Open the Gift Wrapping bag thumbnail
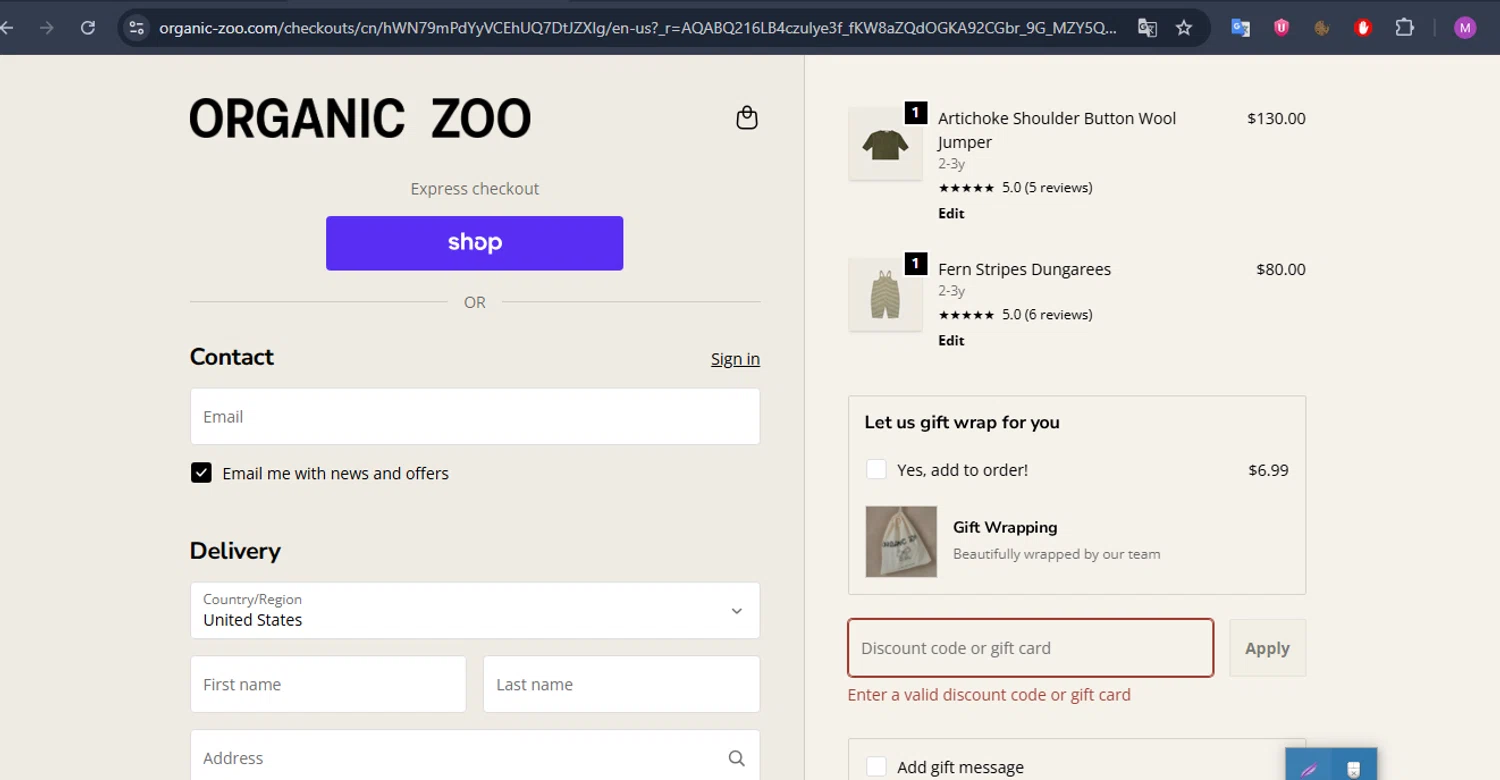Image resolution: width=1500 pixels, height=780 pixels. click(x=901, y=542)
